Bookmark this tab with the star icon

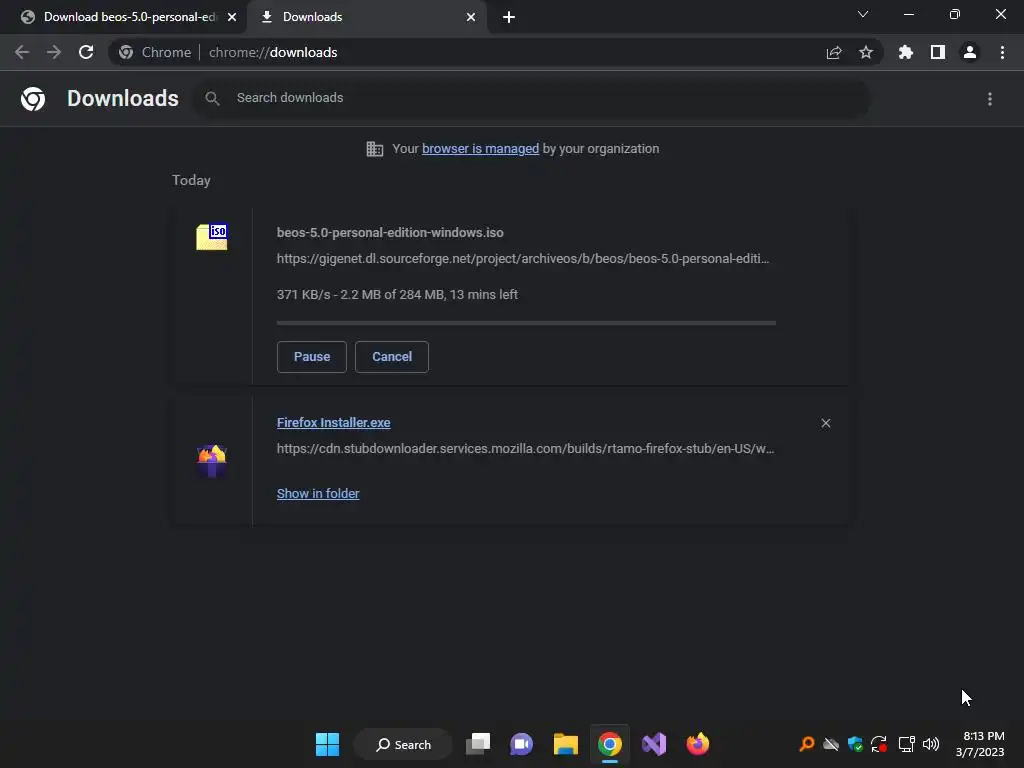[x=866, y=52]
